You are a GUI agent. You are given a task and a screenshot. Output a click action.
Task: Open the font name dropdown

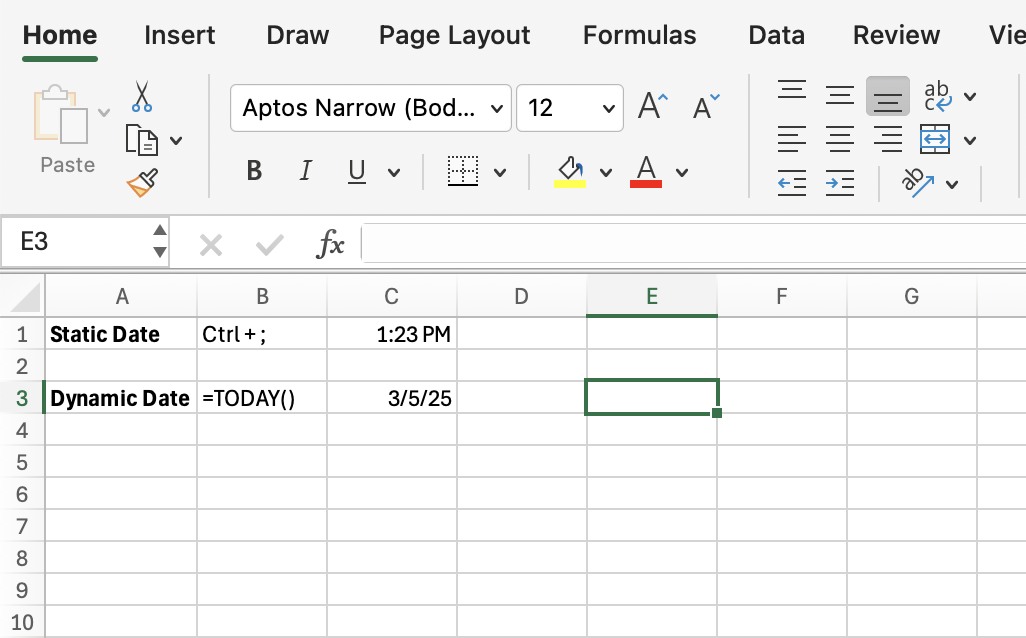[496, 108]
